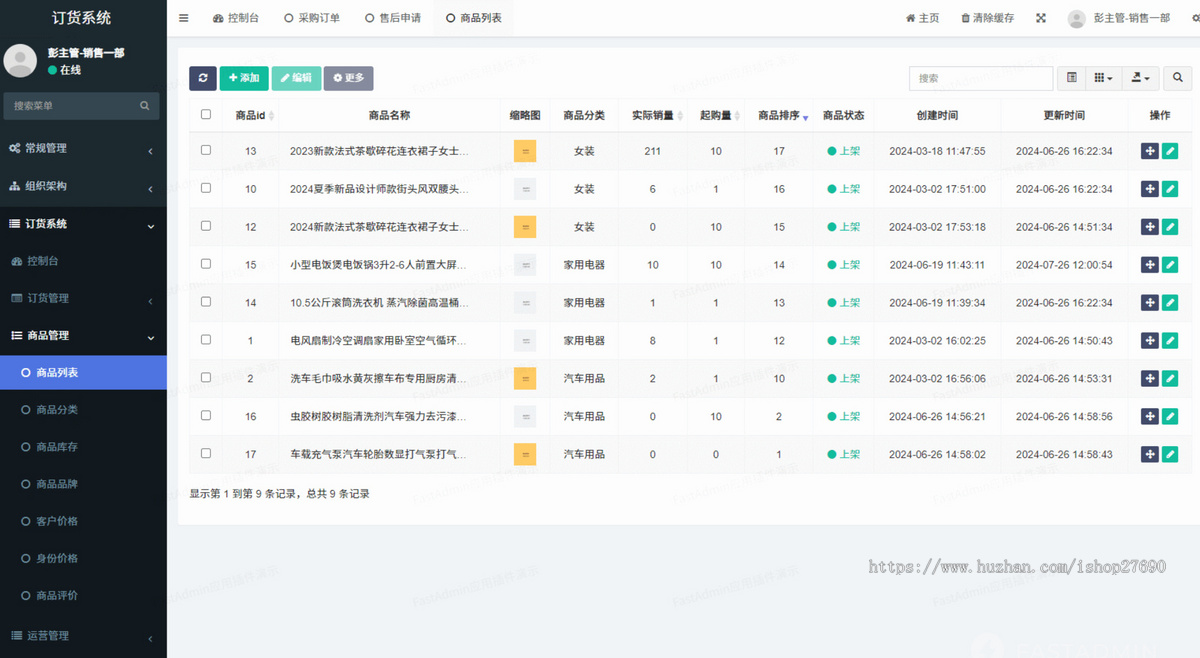Click the edit pencil for product id 16
Screen dimensions: 1200x658
(1170, 416)
